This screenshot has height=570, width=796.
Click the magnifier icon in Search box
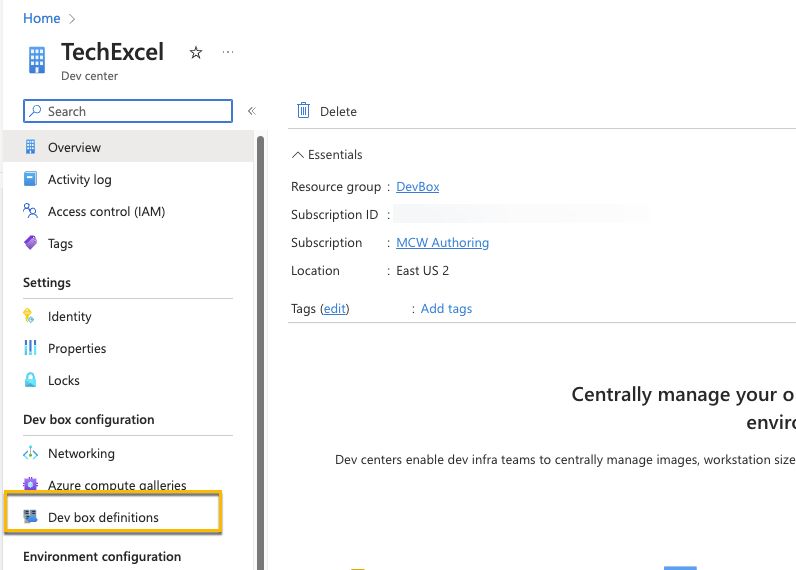pos(35,111)
